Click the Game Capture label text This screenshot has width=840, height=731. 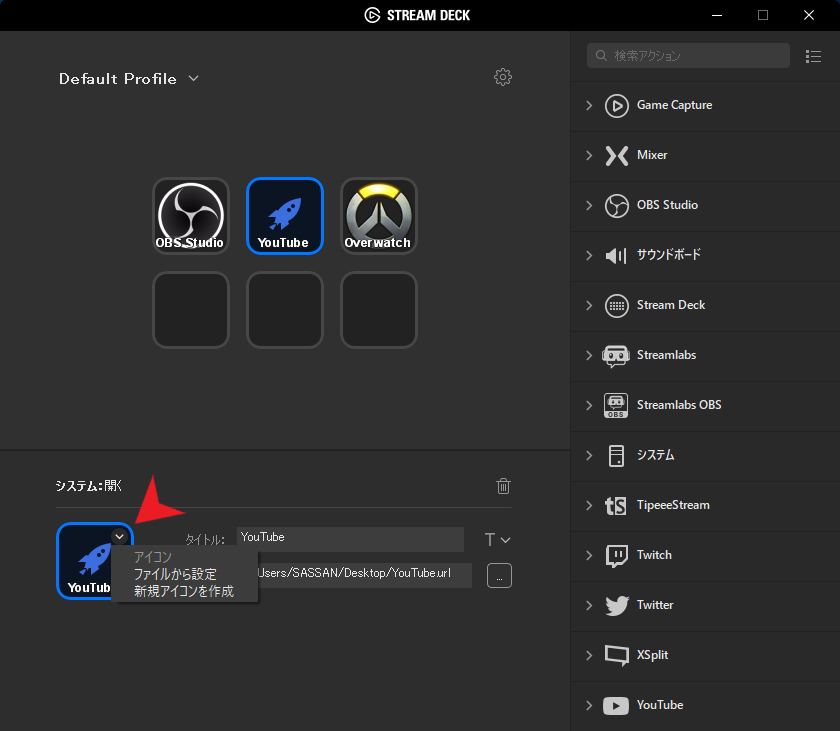(674, 105)
